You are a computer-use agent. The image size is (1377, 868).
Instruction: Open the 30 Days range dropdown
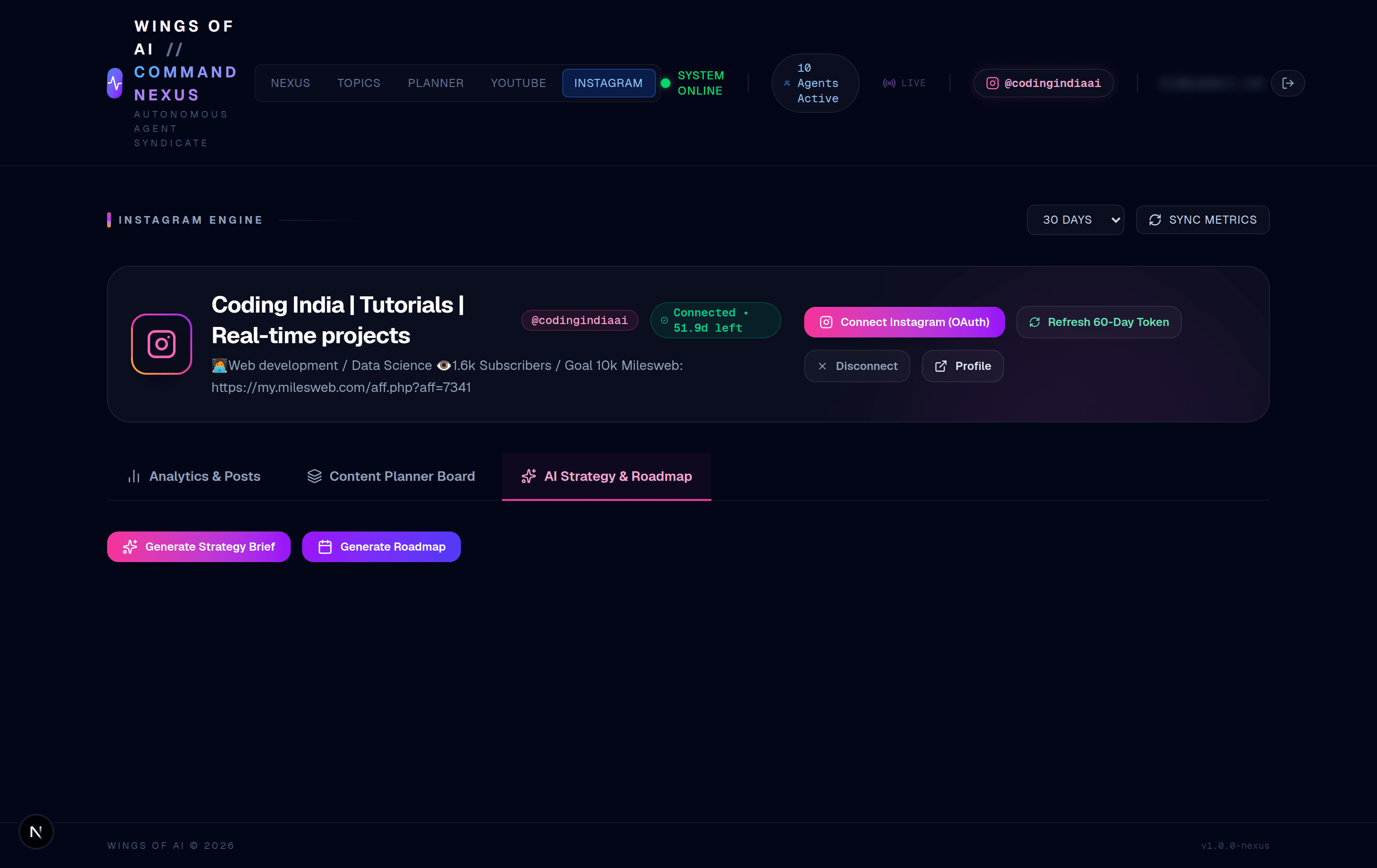coord(1075,220)
